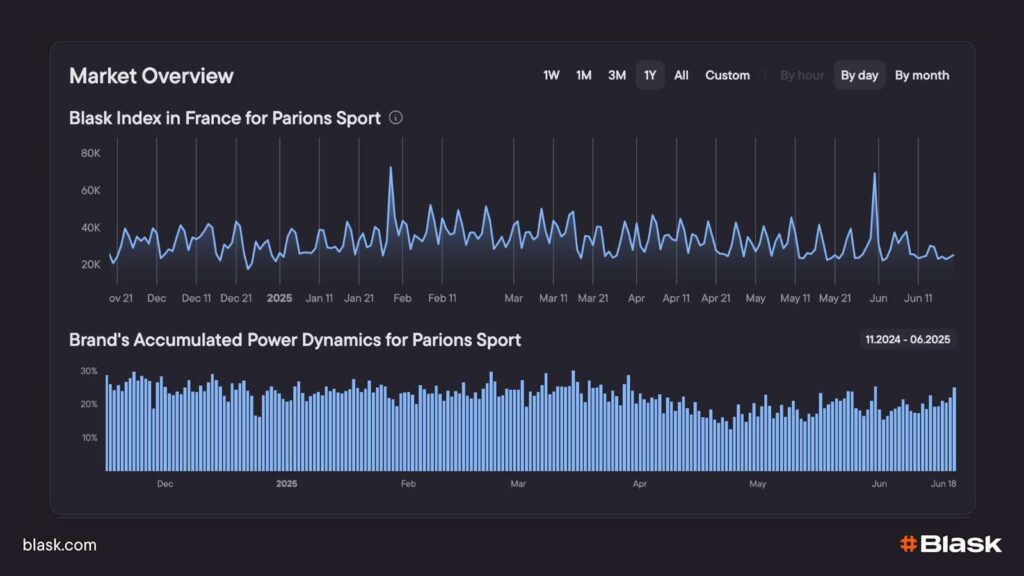Click the Brand's Accumulated Power Dynamics title
The width and height of the screenshot is (1024, 576).
click(295, 340)
